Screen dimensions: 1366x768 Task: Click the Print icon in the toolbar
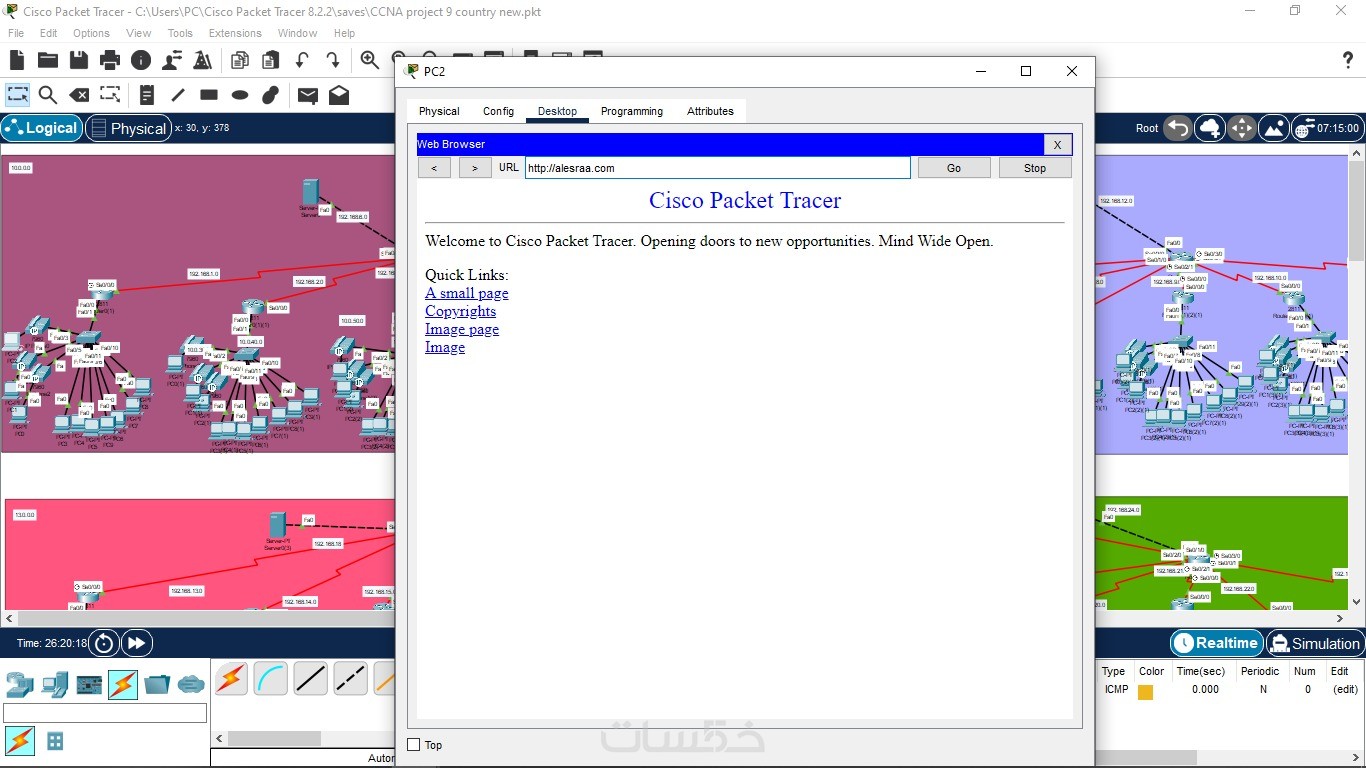point(110,60)
